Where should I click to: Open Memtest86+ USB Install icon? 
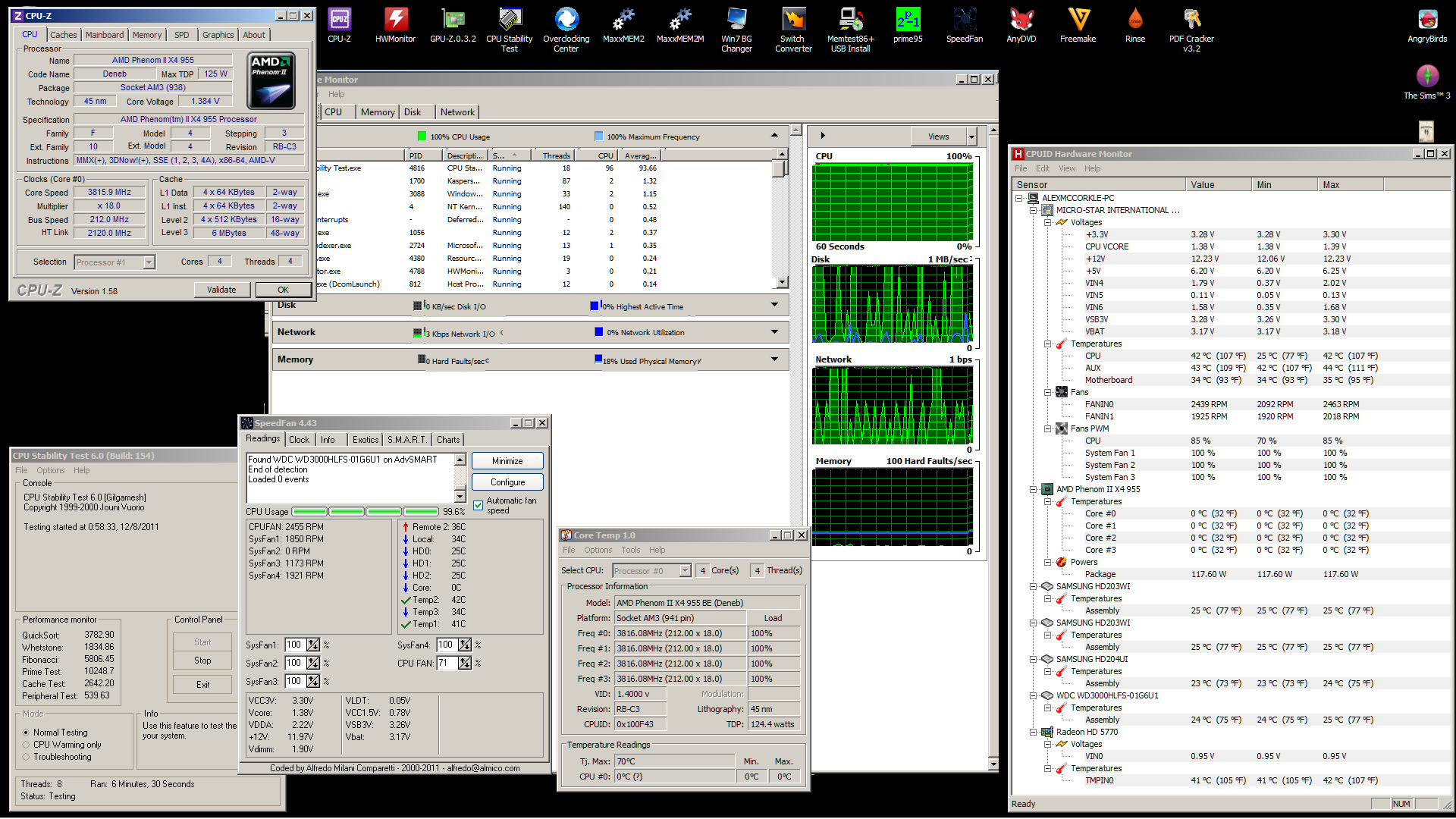(x=850, y=30)
